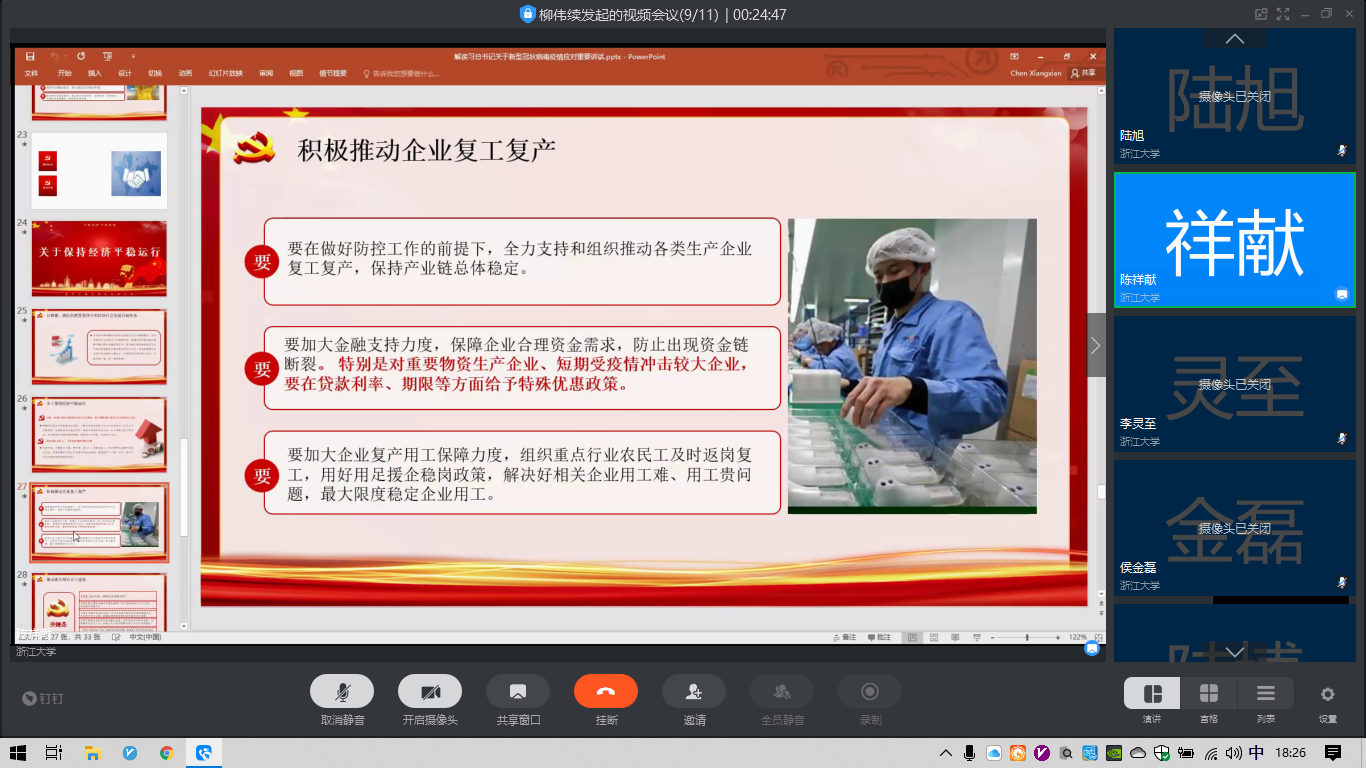Open the Windows Start menu

click(x=17, y=753)
